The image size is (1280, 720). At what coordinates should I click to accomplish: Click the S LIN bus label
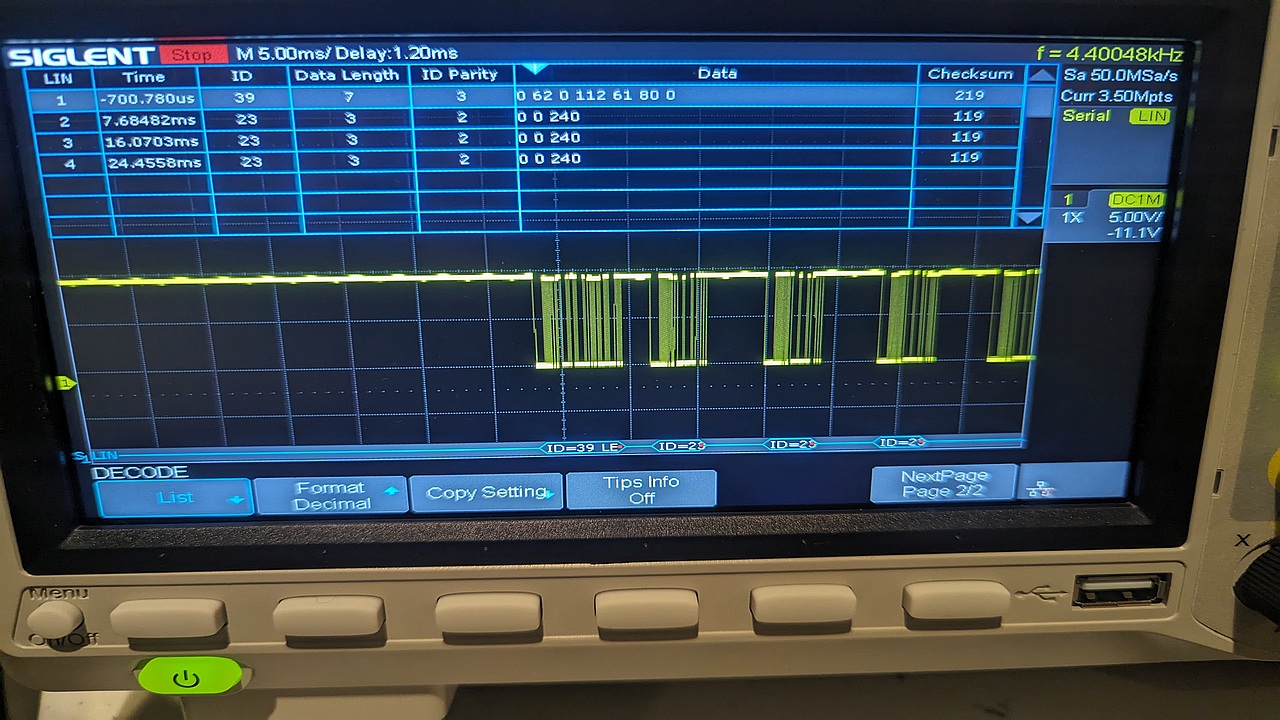coord(95,456)
